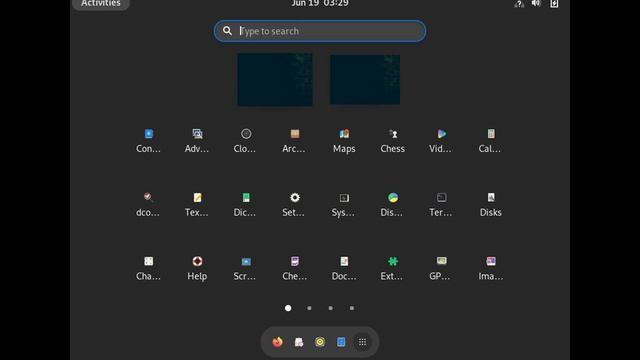Open the Maps app

point(344,140)
